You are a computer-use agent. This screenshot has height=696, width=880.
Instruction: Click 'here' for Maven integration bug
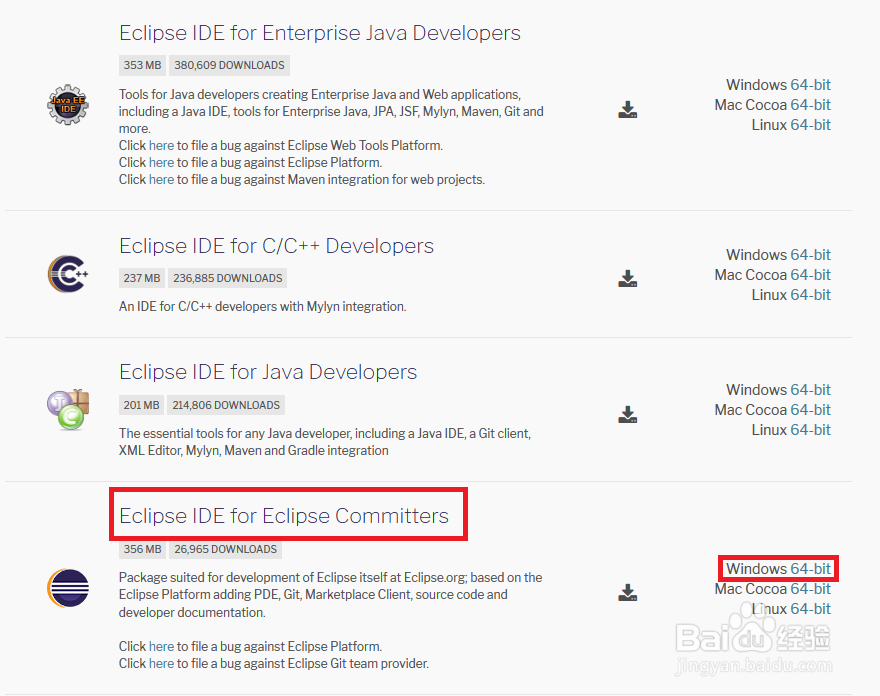click(x=162, y=180)
